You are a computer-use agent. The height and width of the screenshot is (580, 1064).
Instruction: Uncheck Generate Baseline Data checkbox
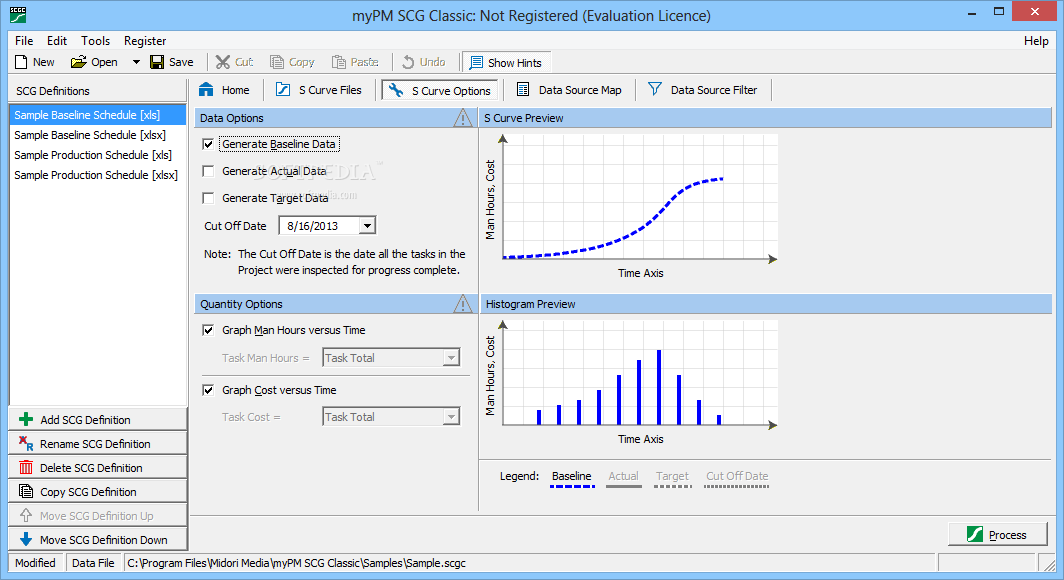(208, 144)
